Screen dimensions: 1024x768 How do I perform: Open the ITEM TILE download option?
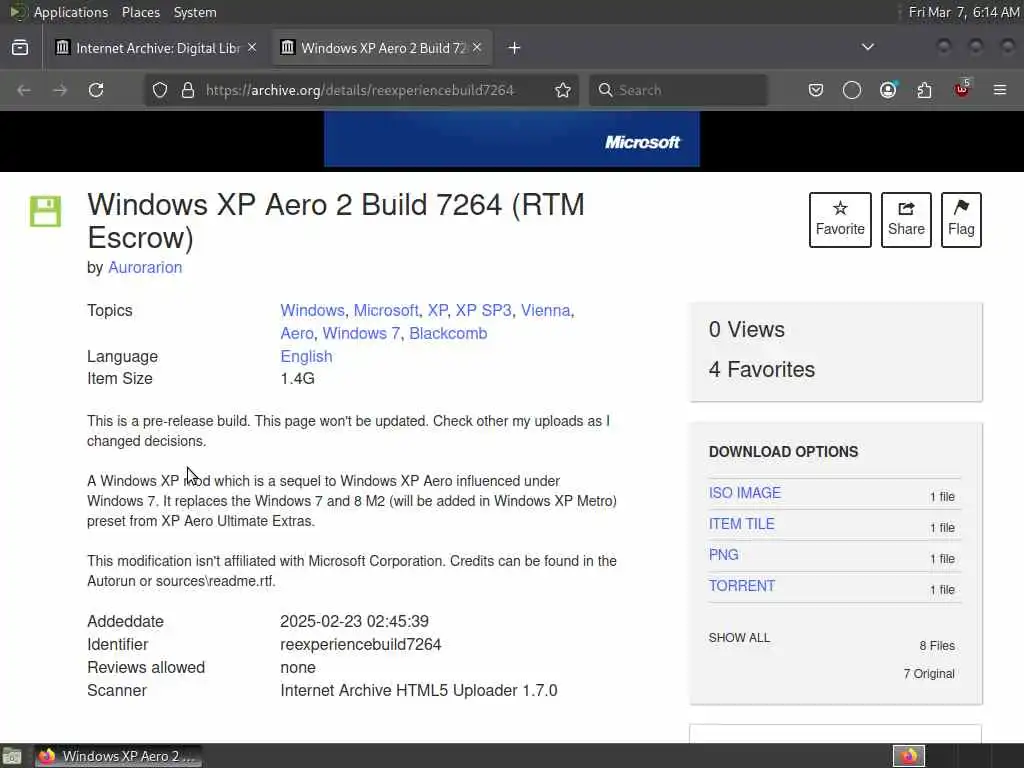tap(741, 524)
